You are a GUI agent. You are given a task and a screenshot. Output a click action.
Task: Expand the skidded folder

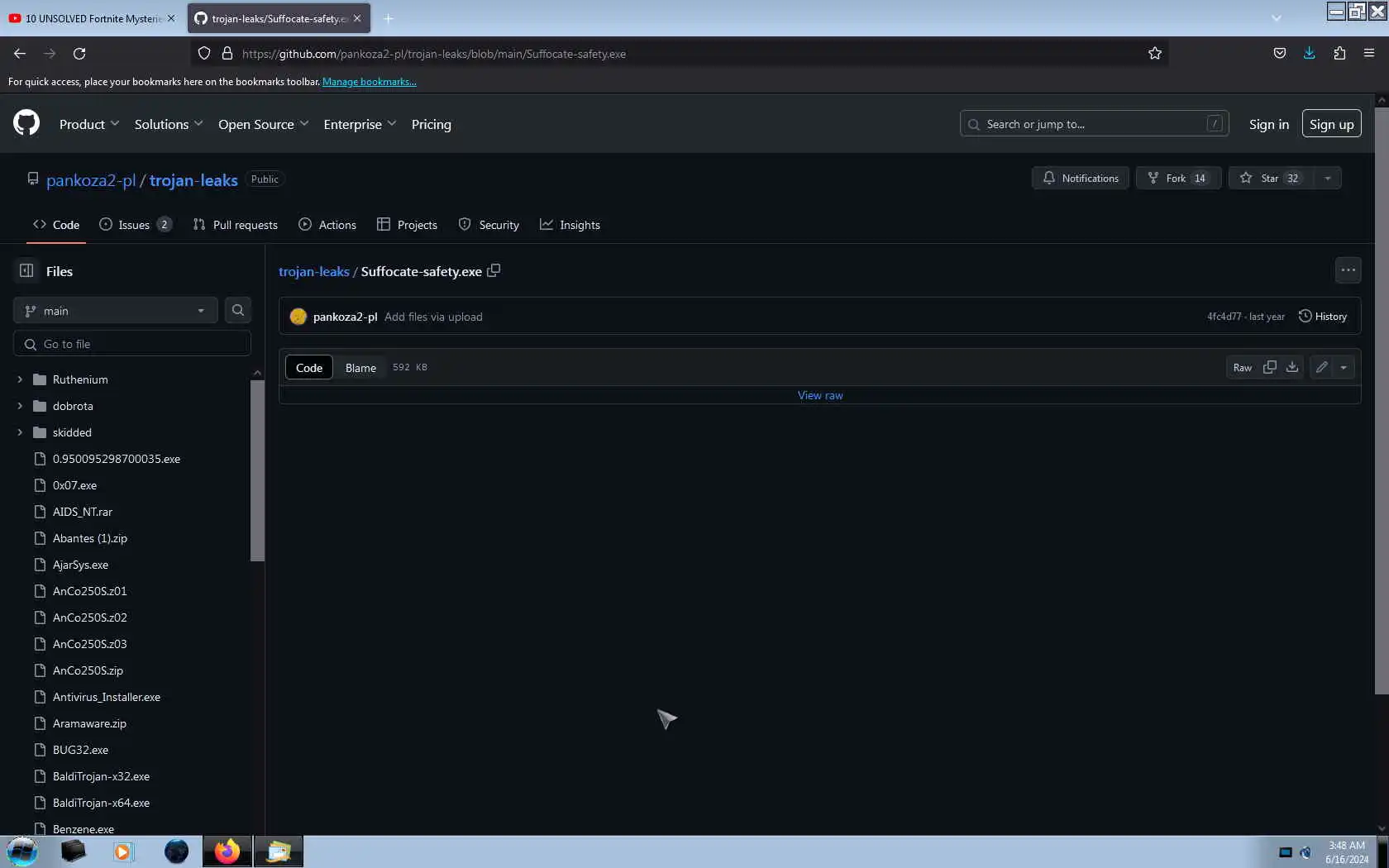click(x=20, y=432)
